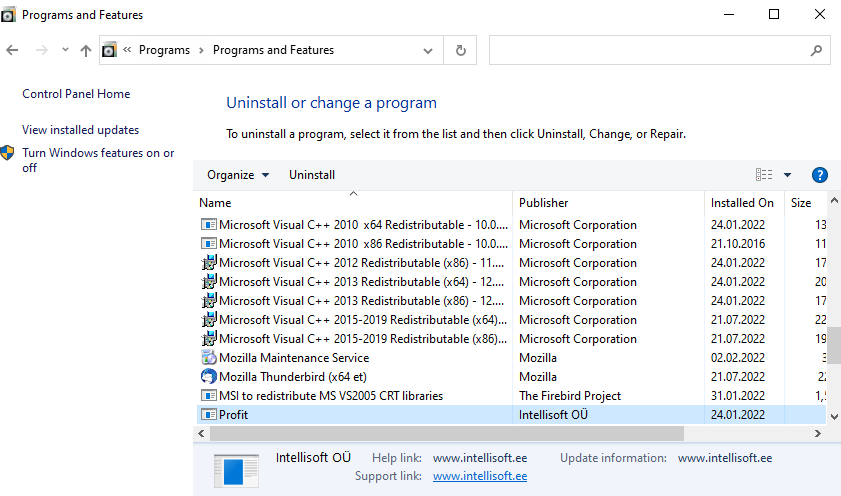Click the Programs and Features title bar icon
The height and width of the screenshot is (496, 841).
click(x=8, y=15)
